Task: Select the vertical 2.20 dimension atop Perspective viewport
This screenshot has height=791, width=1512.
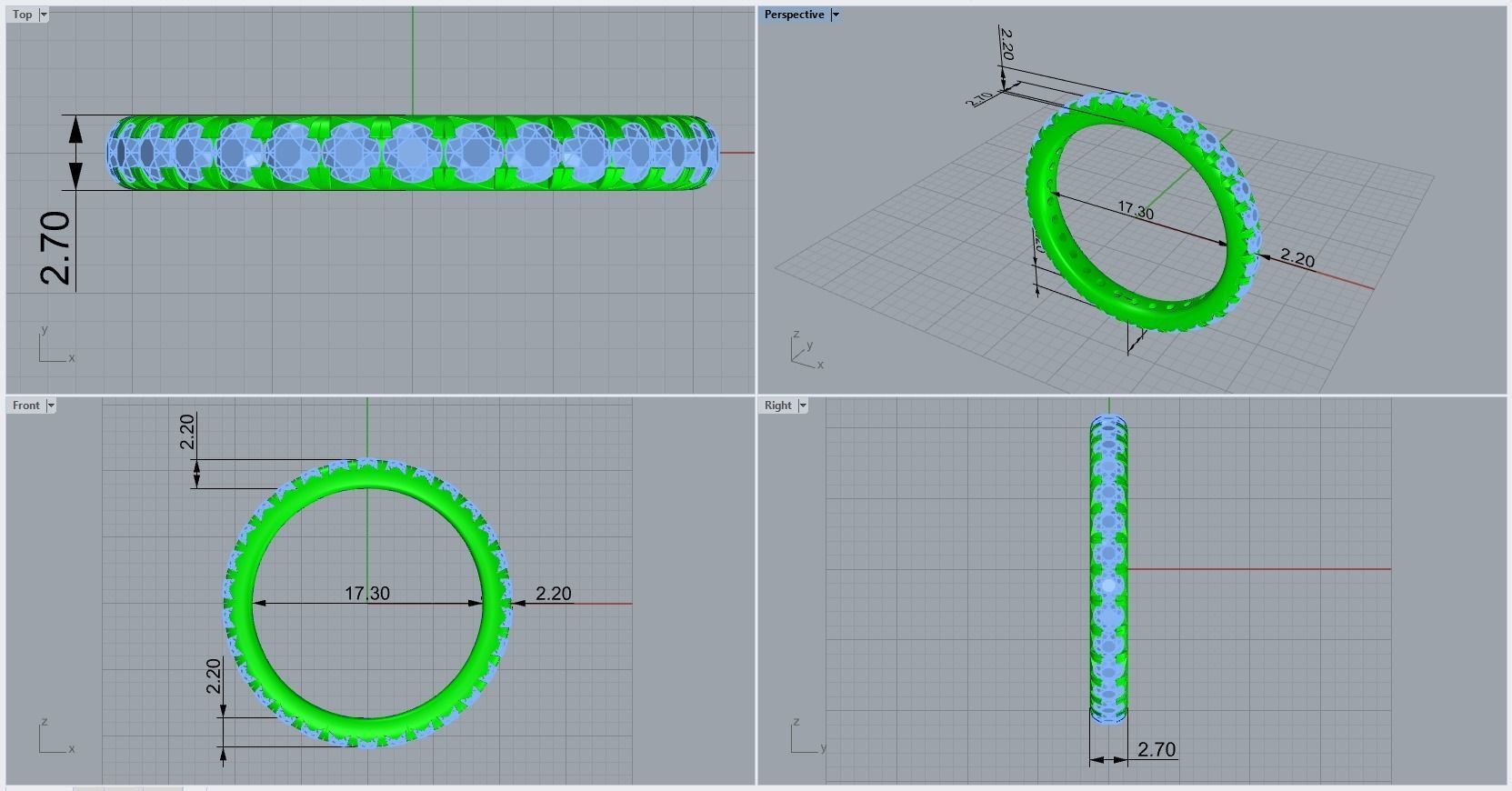Action: pos(1006,44)
